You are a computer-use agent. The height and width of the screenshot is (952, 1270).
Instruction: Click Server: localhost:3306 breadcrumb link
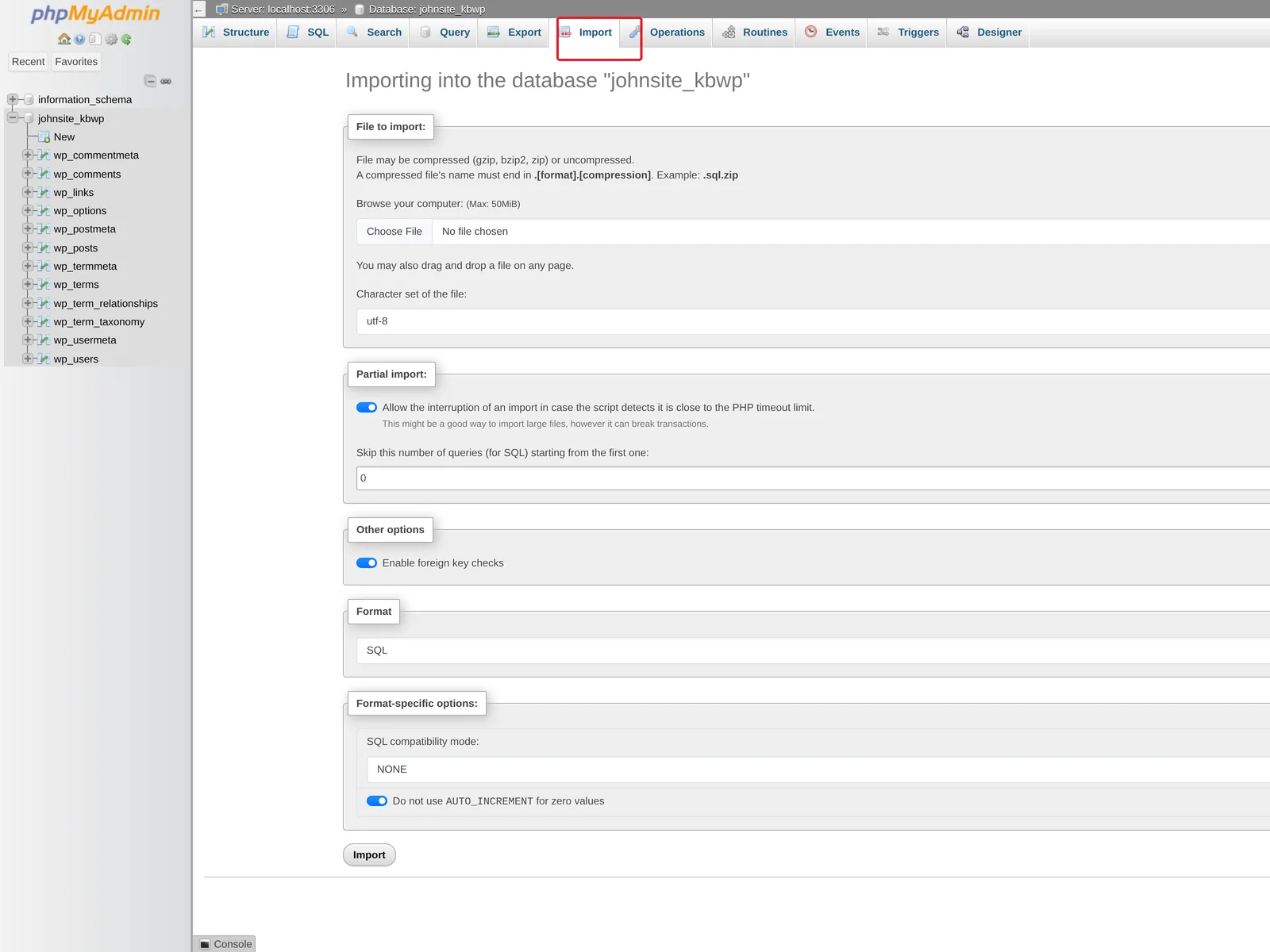click(x=283, y=10)
